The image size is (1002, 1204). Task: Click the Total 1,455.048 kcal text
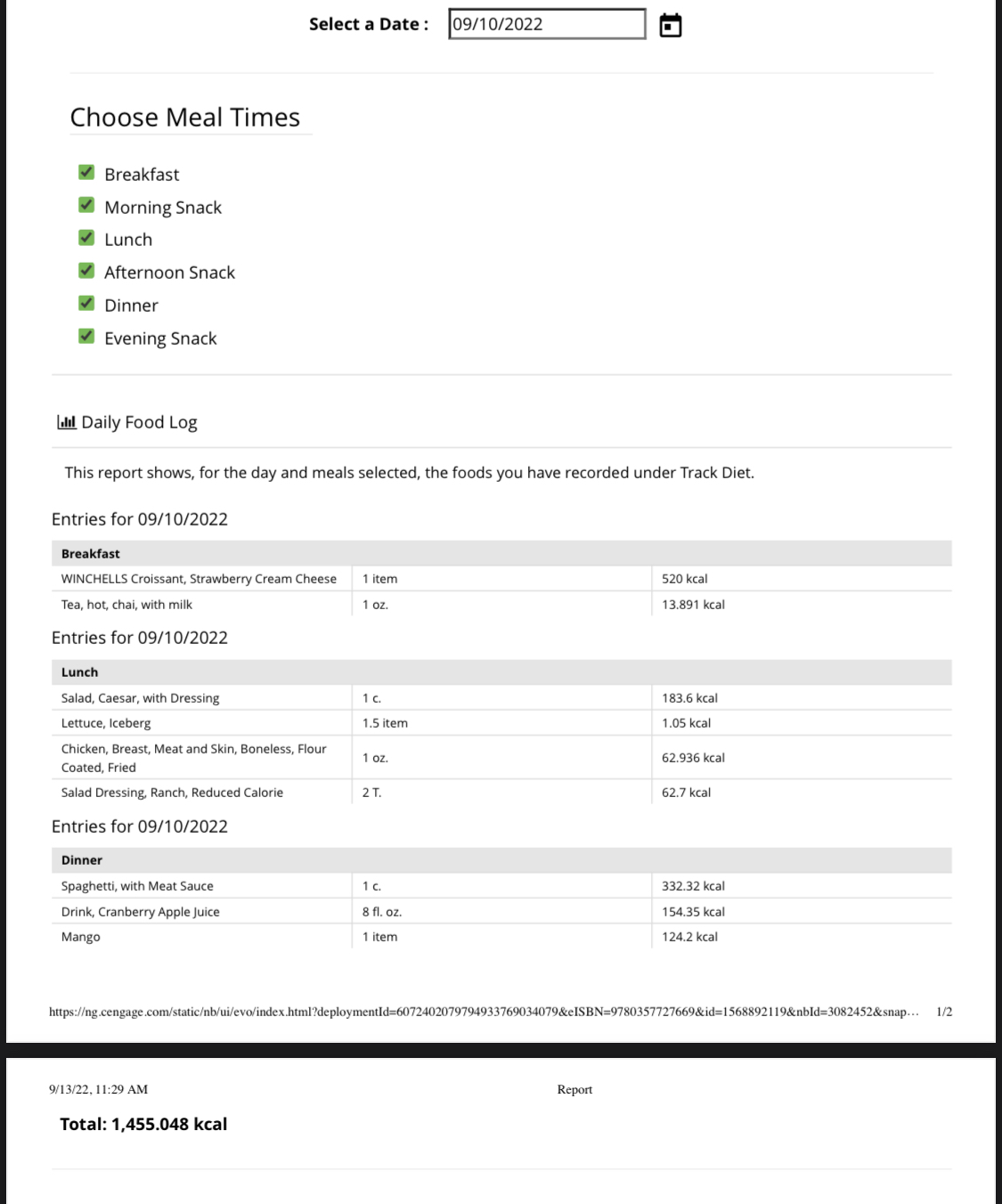click(143, 1124)
